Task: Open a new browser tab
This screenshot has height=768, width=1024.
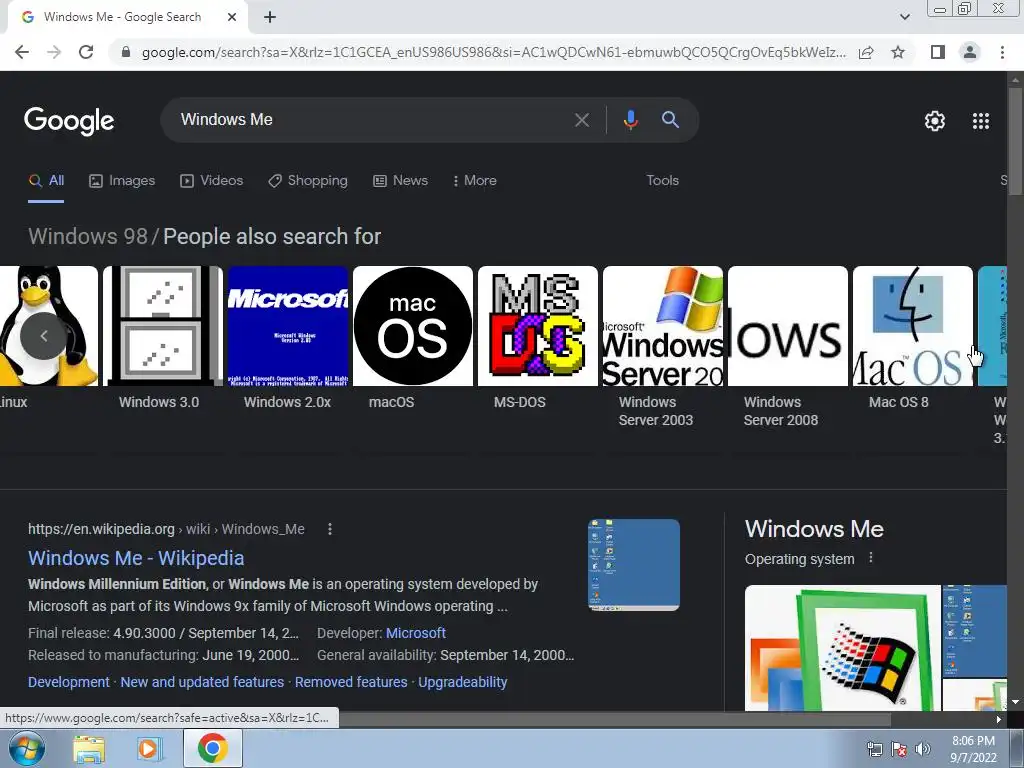Action: (270, 18)
